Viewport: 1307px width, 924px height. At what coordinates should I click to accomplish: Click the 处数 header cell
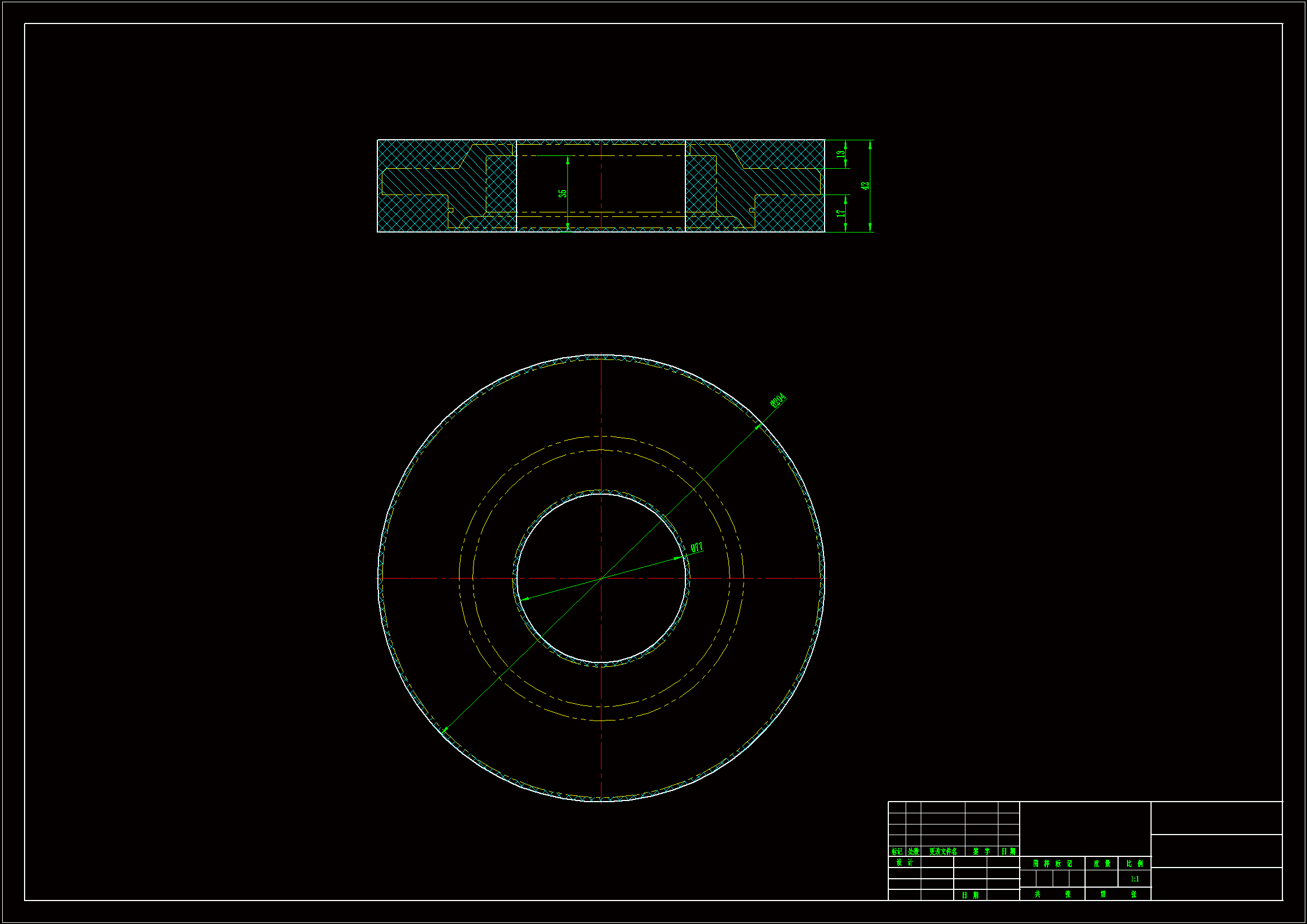913,852
